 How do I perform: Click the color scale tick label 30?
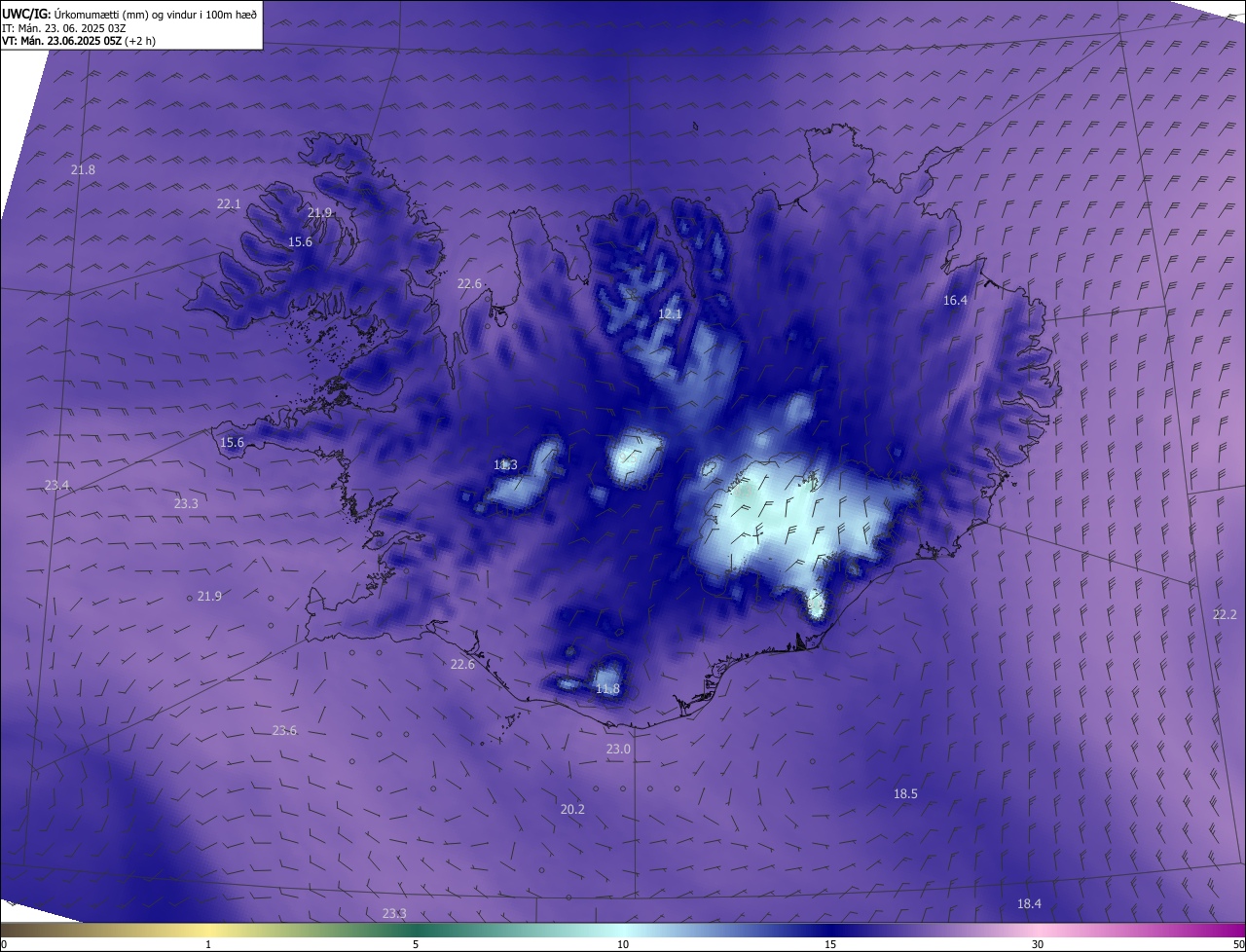pyautogui.click(x=1038, y=945)
